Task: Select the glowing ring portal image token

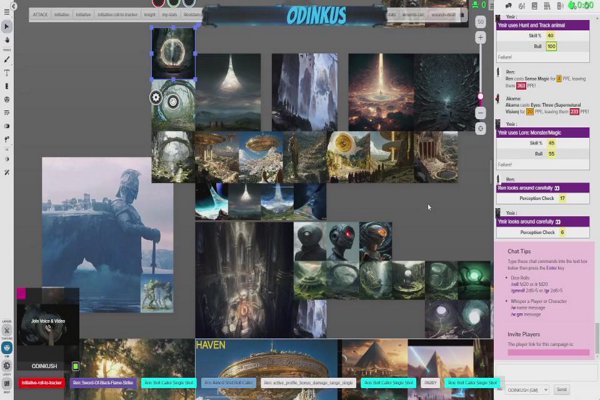Action: tap(174, 54)
